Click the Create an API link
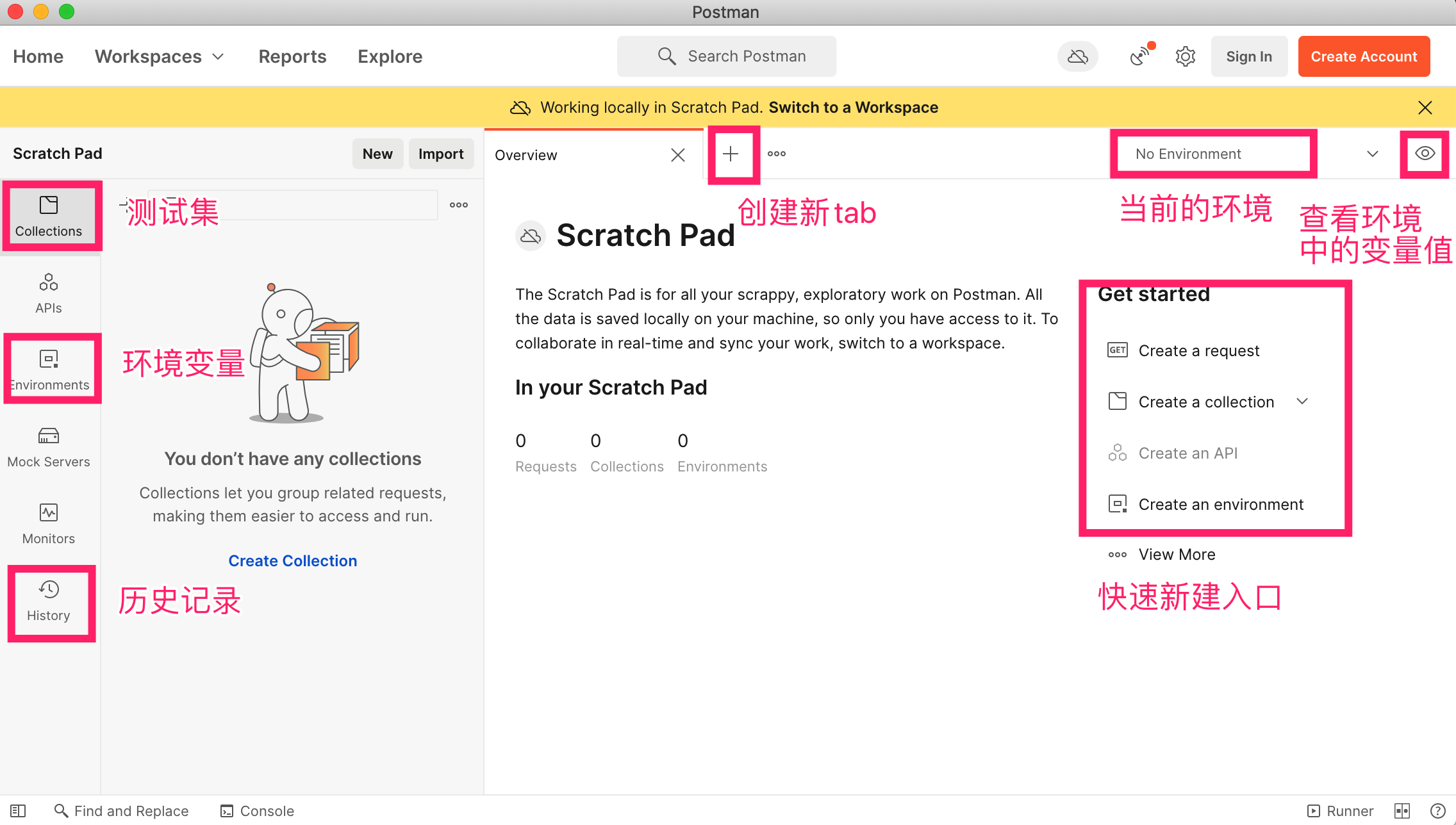This screenshot has height=825, width=1456. point(1187,453)
